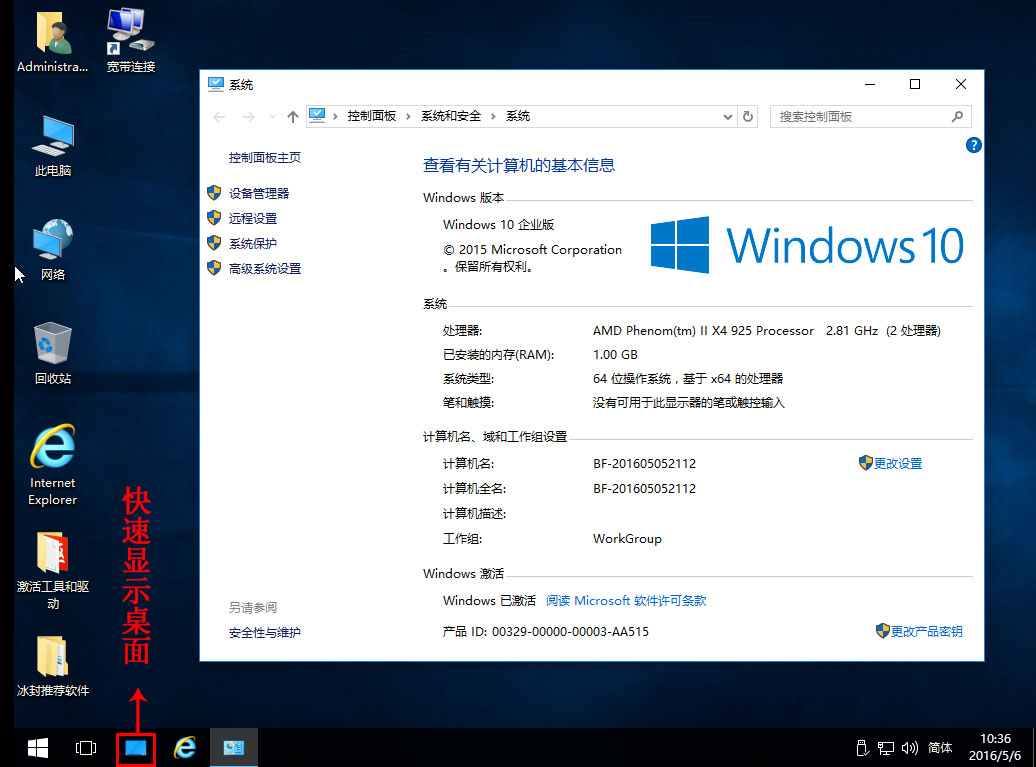Click the forward navigation arrow
1036x767 pixels.
coord(248,117)
